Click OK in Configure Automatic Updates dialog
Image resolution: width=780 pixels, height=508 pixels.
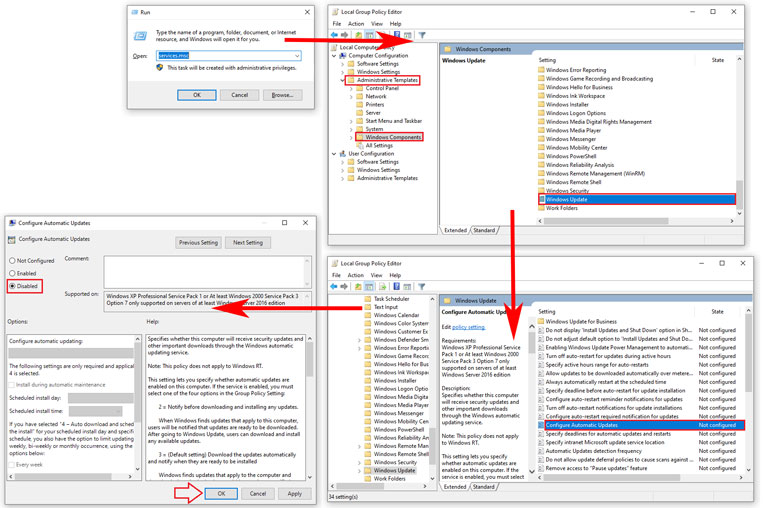click(221, 494)
